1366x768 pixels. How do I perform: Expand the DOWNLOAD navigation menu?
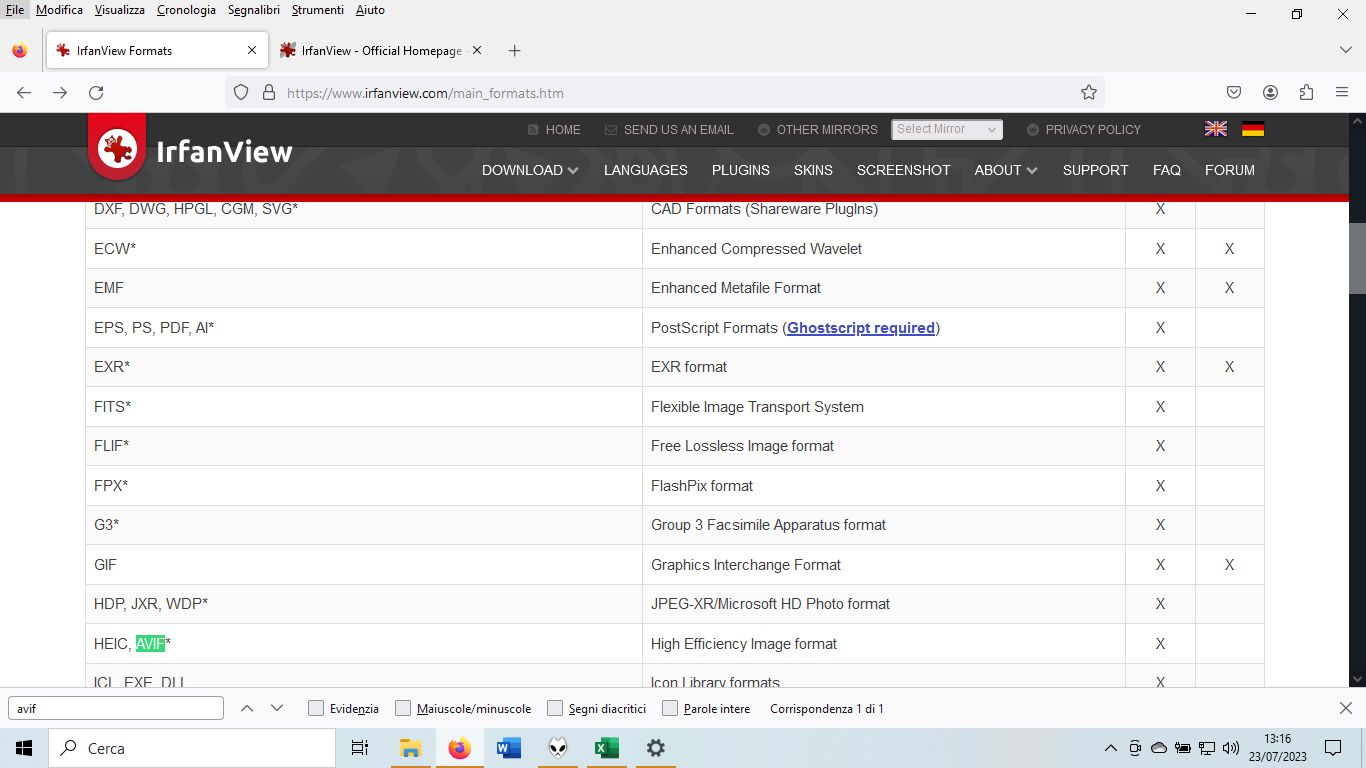tap(530, 170)
